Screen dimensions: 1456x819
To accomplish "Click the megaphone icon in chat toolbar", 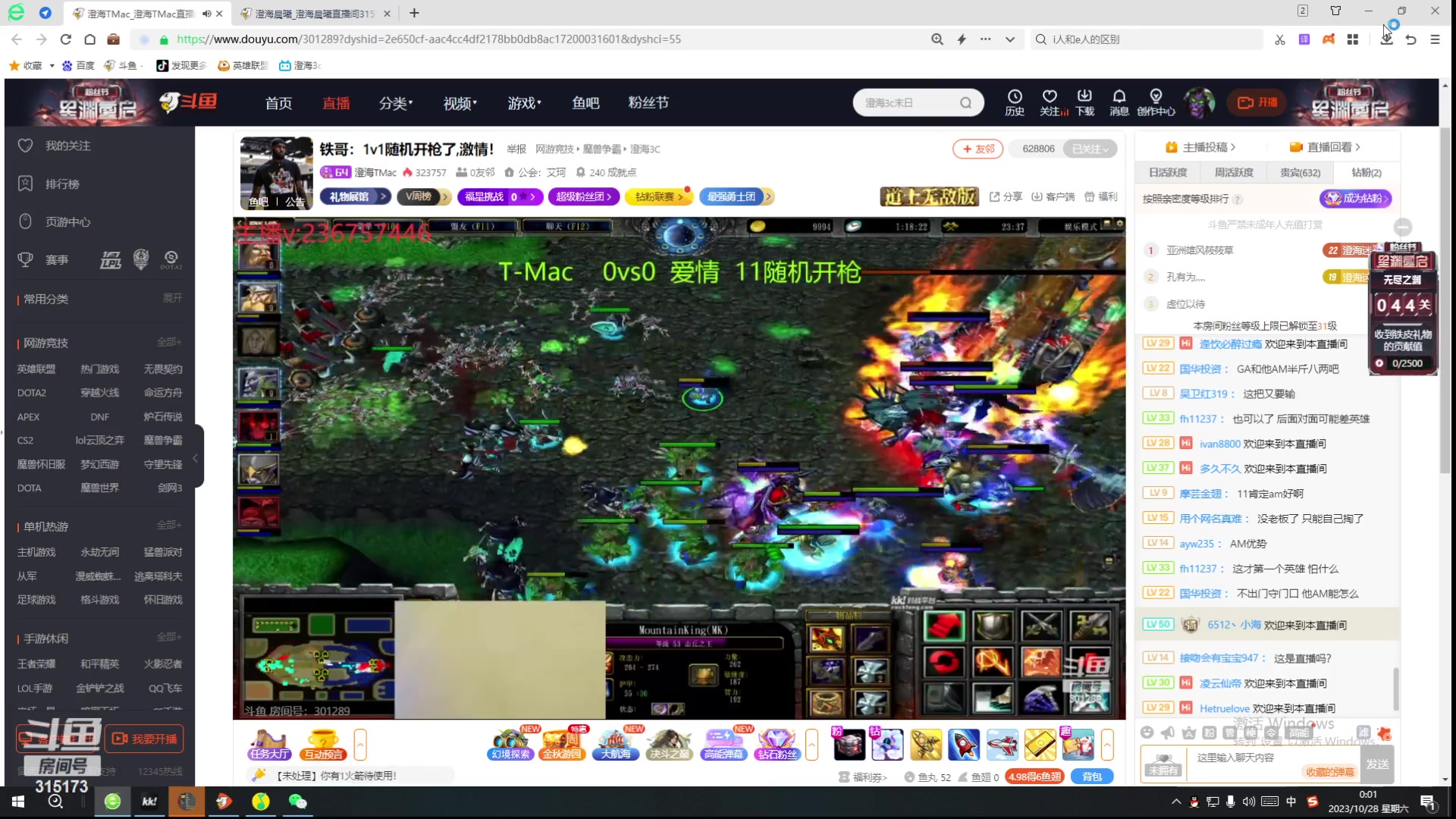I will [x=1168, y=733].
